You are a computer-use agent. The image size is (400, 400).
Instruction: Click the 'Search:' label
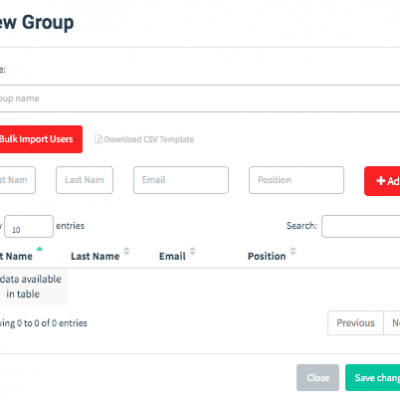(302, 226)
